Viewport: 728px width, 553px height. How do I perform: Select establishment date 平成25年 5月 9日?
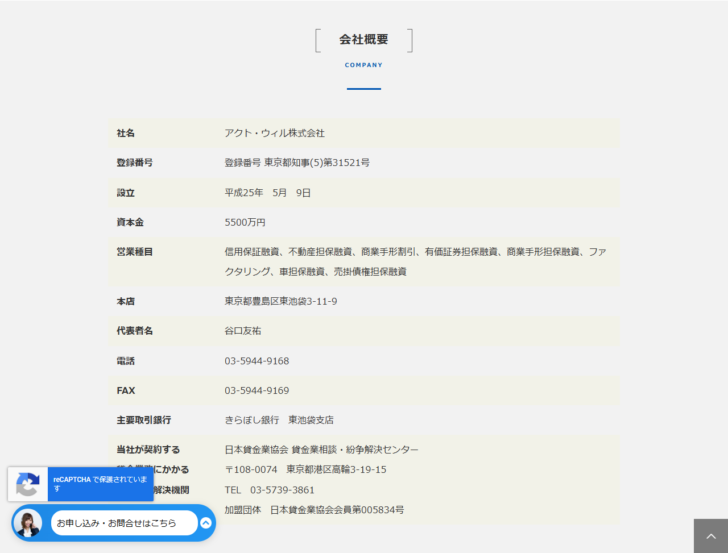click(x=267, y=193)
